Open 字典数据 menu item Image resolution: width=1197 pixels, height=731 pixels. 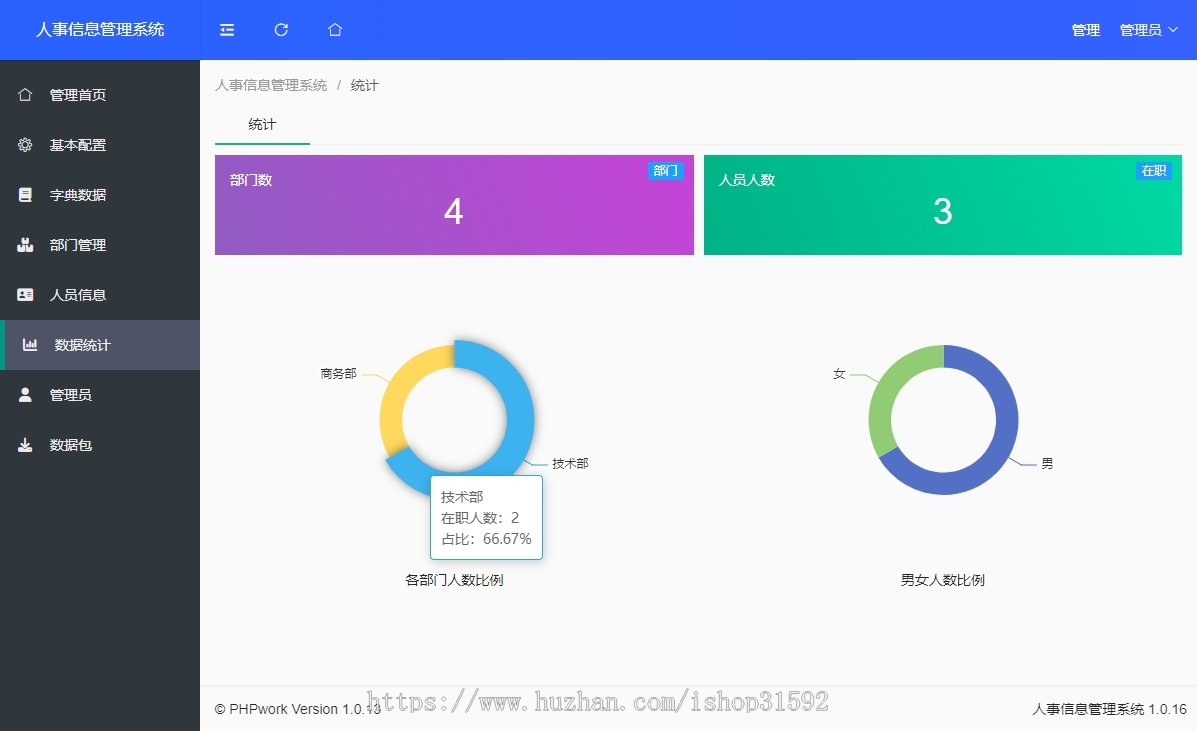pos(100,195)
